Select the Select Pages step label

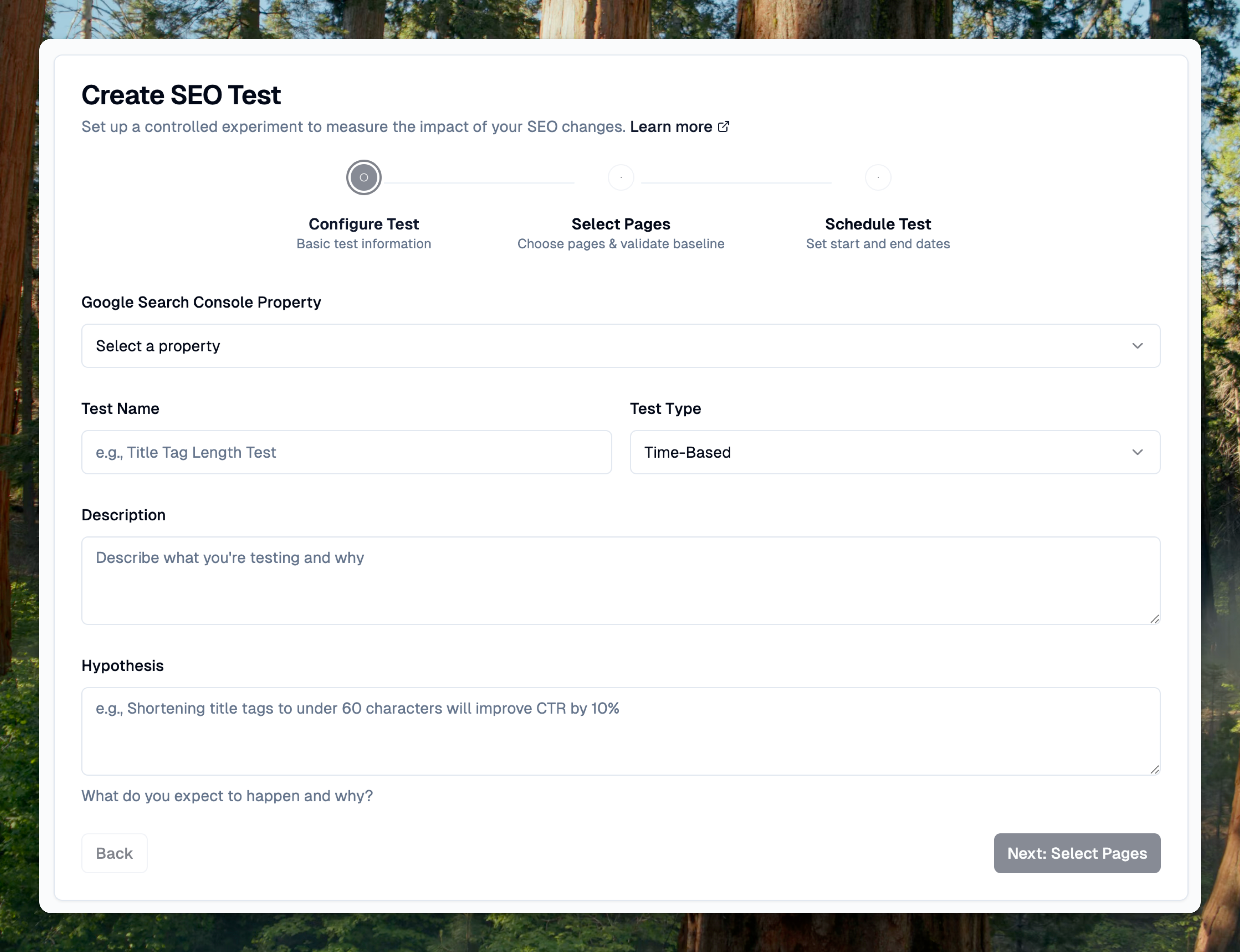[x=621, y=224]
